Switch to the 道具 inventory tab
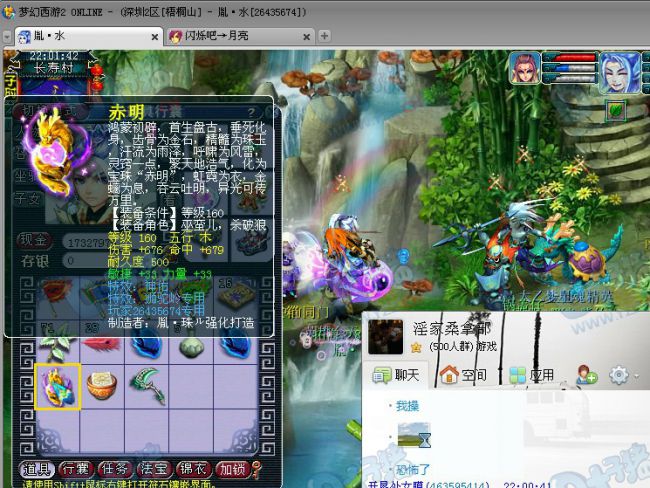Viewport: 650px width, 488px height. [37, 469]
